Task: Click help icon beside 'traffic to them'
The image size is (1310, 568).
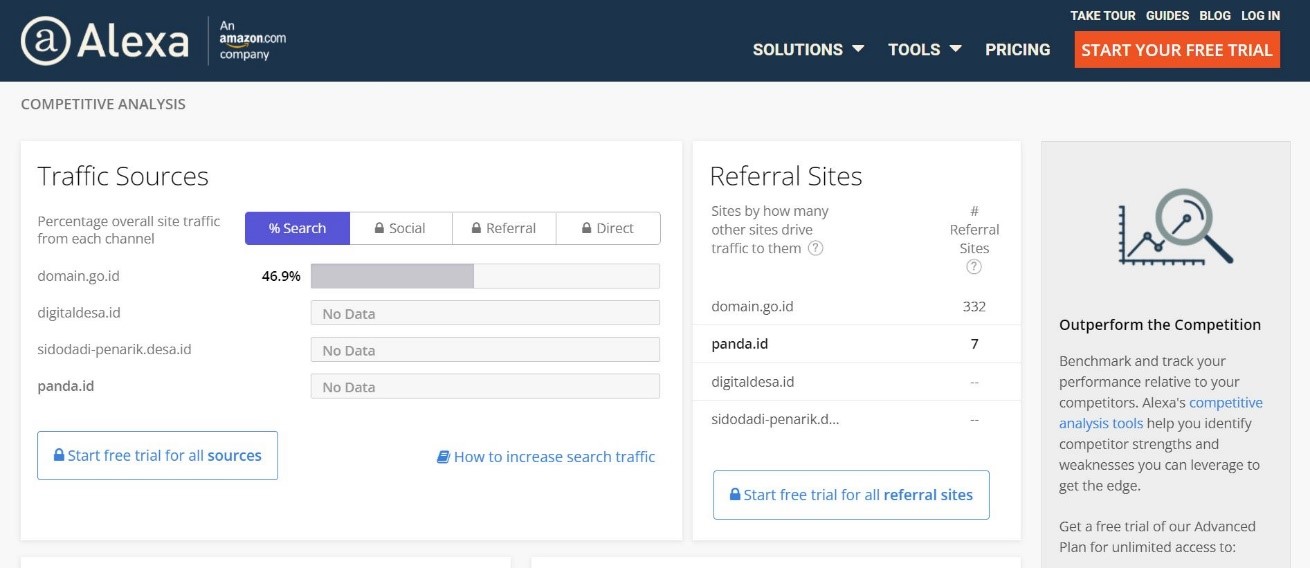Action: [815, 248]
